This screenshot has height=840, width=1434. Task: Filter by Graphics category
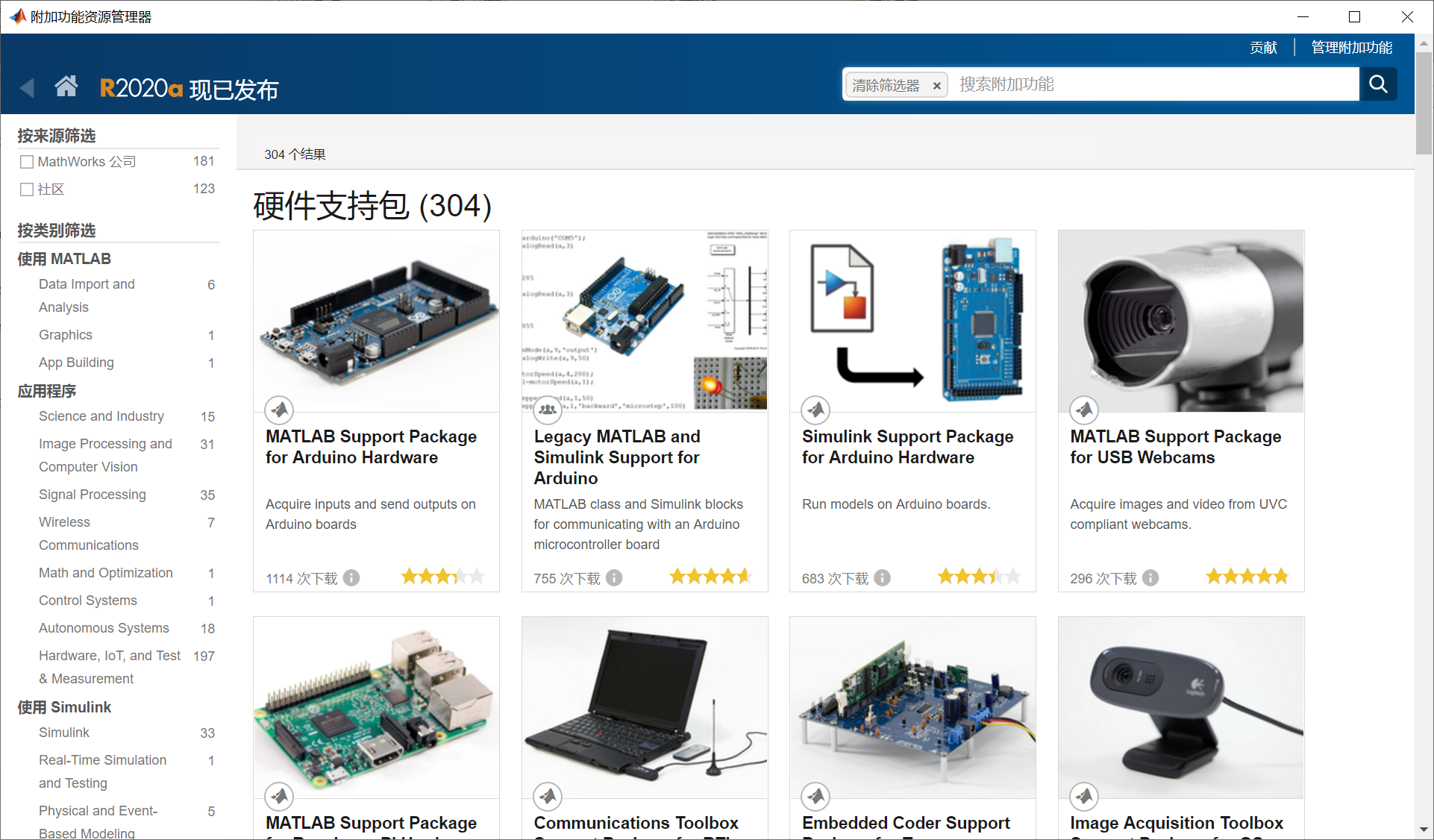(x=66, y=335)
